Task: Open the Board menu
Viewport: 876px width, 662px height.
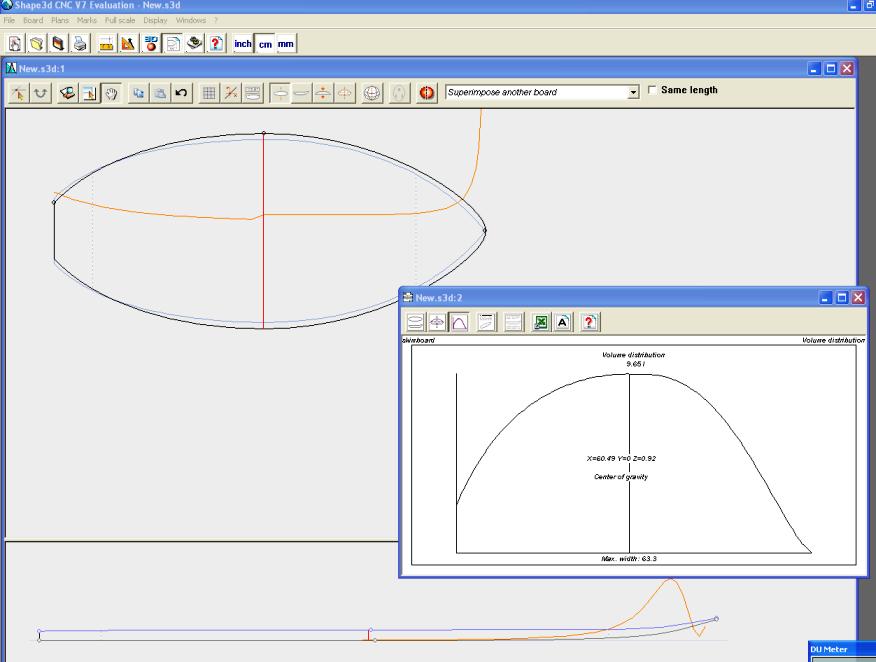Action: (x=33, y=20)
